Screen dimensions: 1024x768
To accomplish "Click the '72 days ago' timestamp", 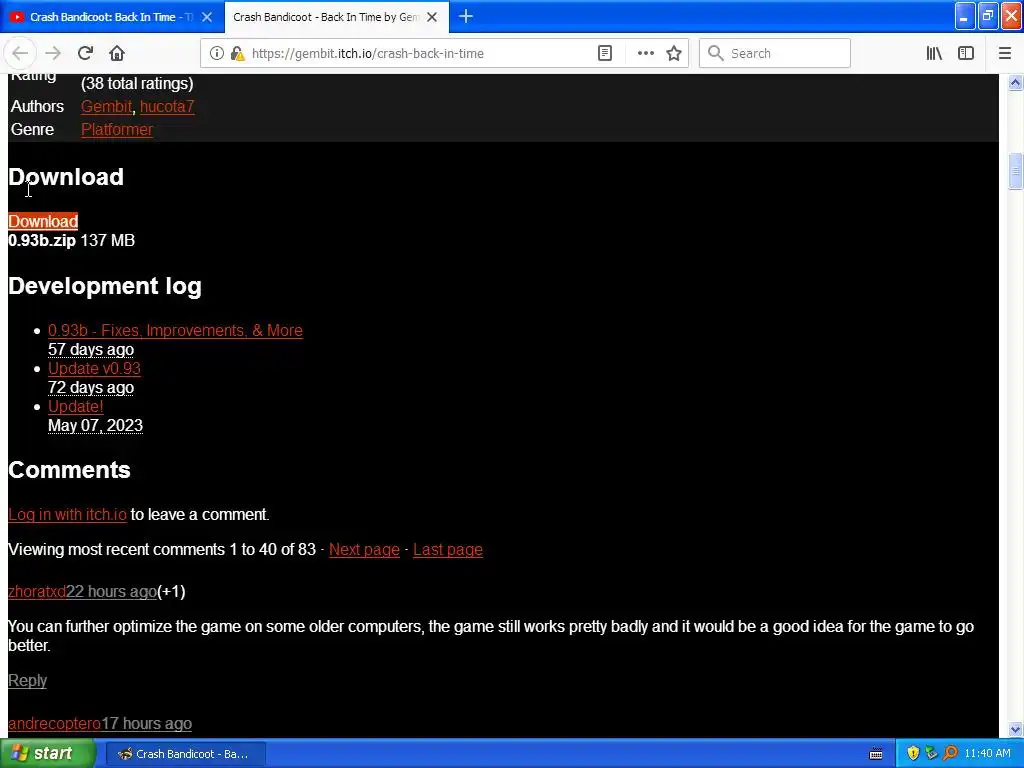I will point(91,387).
